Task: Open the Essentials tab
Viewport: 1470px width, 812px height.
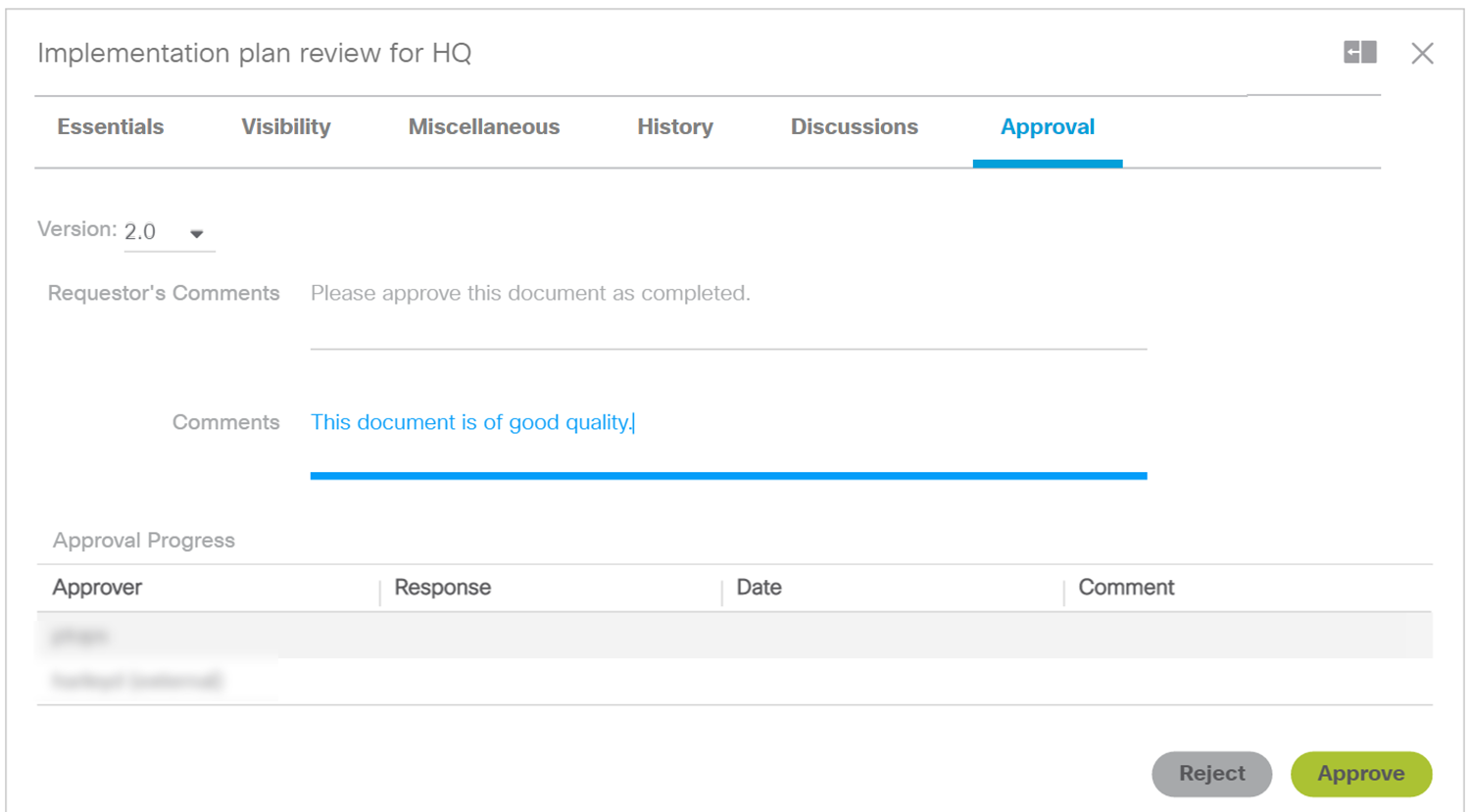Action: click(111, 127)
